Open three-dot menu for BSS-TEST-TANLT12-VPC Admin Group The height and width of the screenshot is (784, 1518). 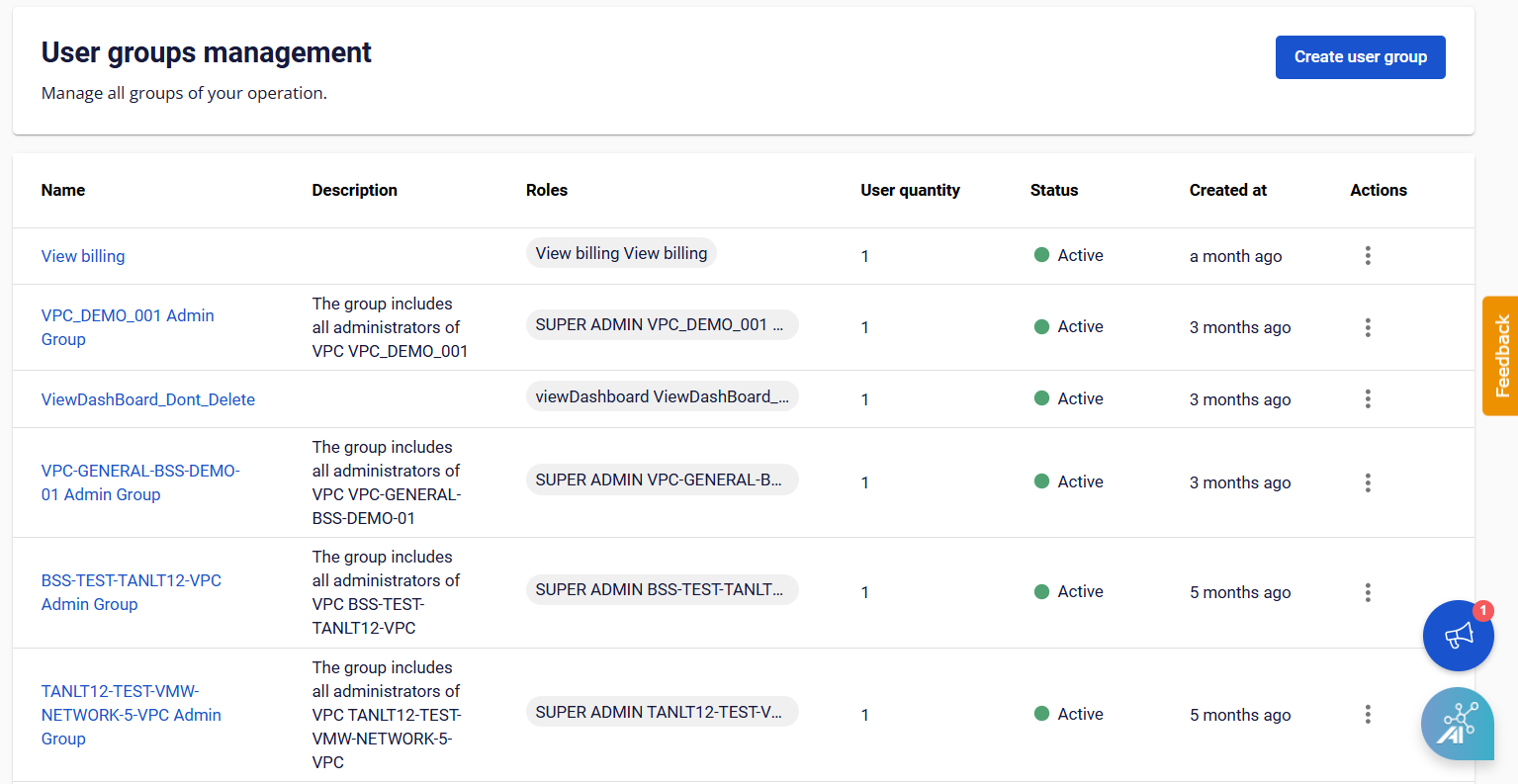coord(1368,592)
